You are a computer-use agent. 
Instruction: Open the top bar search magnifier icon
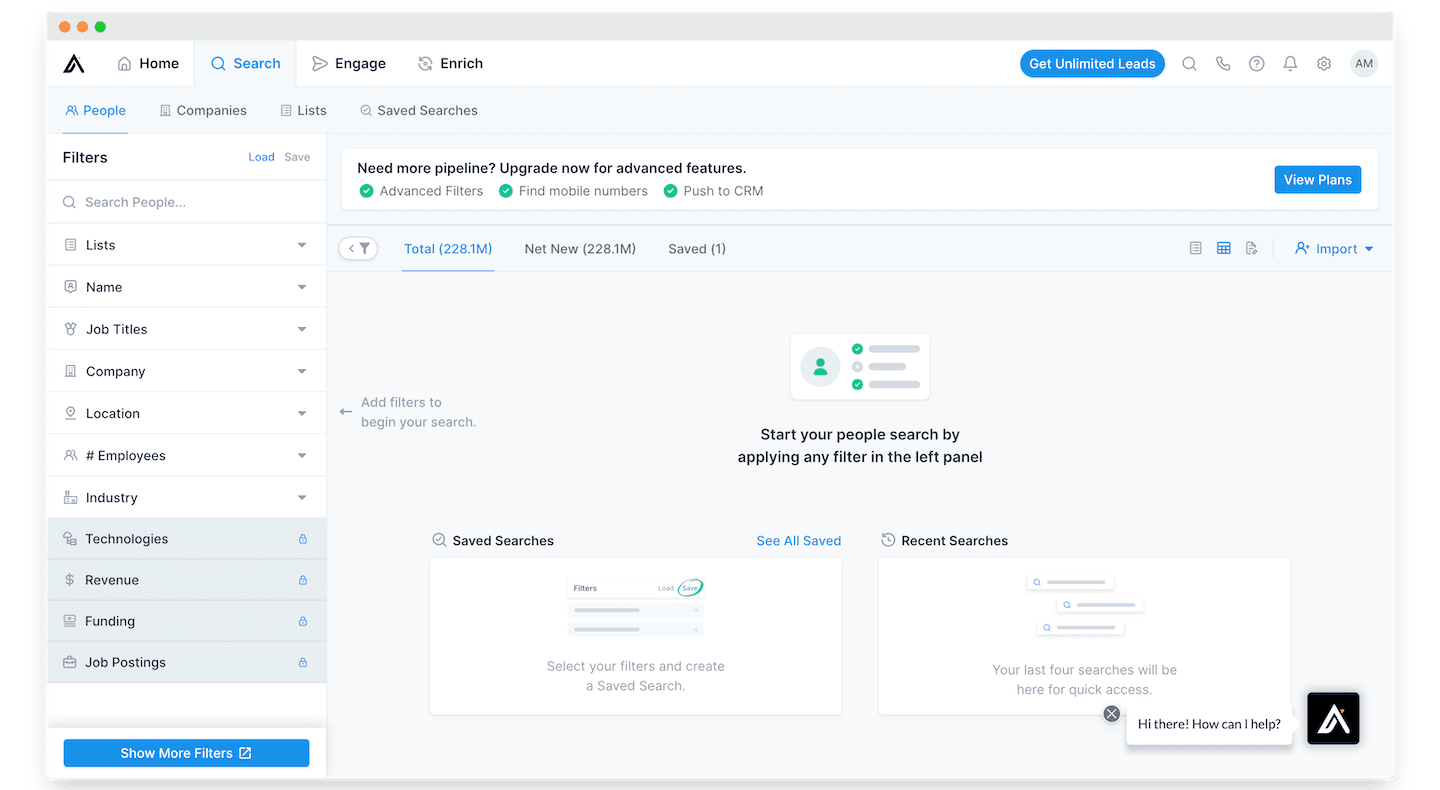click(x=1189, y=63)
